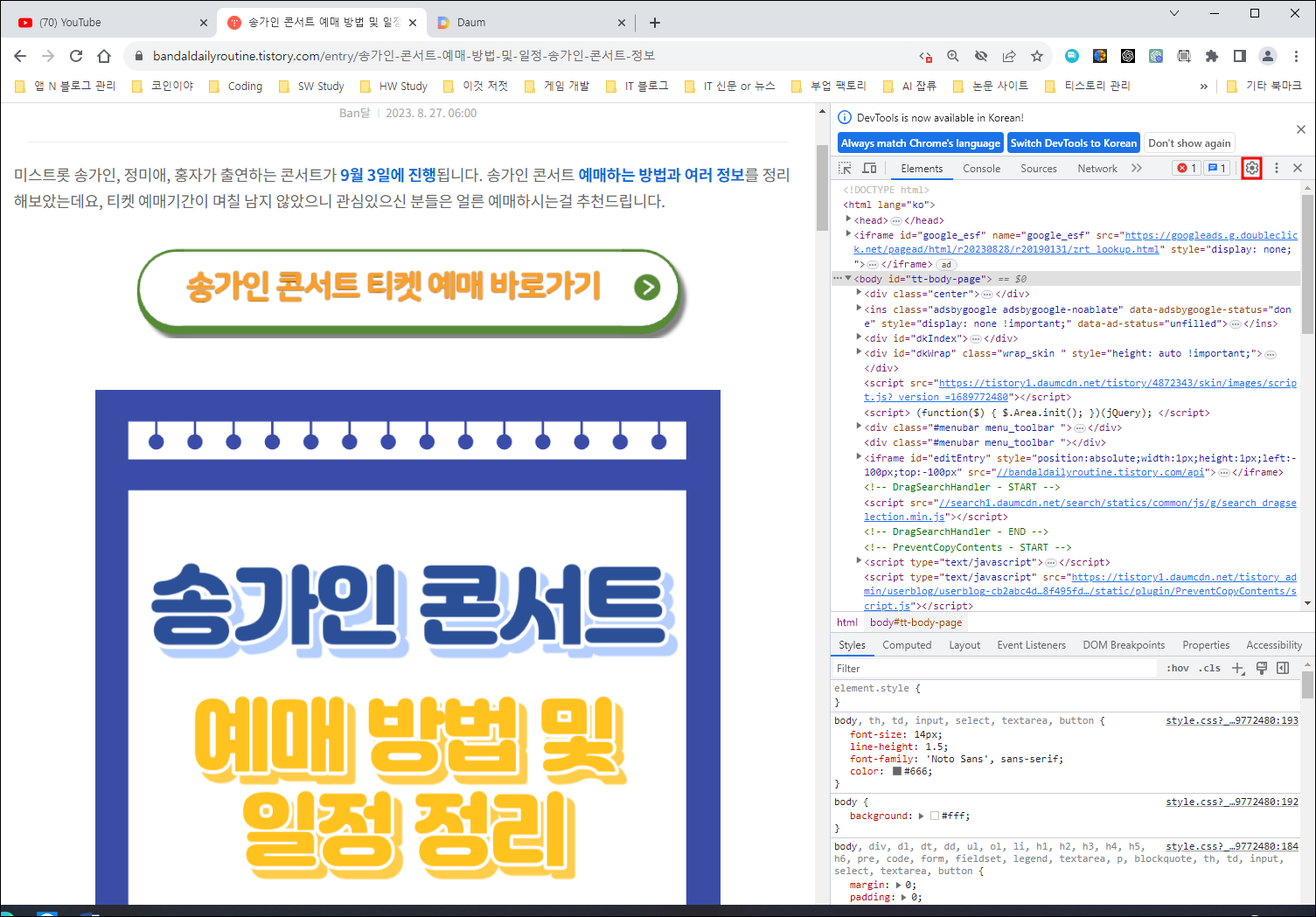Screen dimensions: 1316x917
Task: Click the address bar URL
Action: (404, 56)
